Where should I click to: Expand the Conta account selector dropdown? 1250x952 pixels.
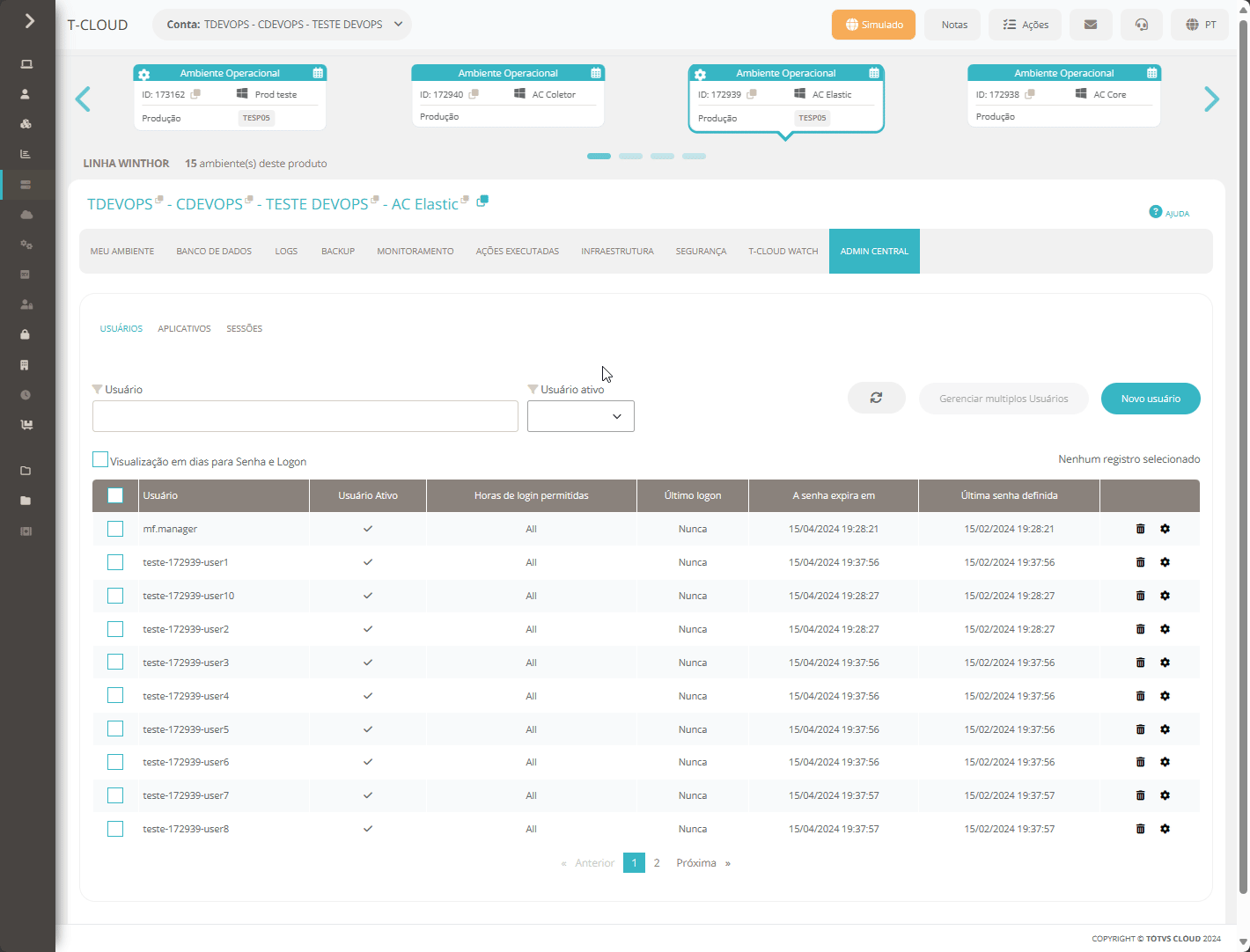pos(282,25)
